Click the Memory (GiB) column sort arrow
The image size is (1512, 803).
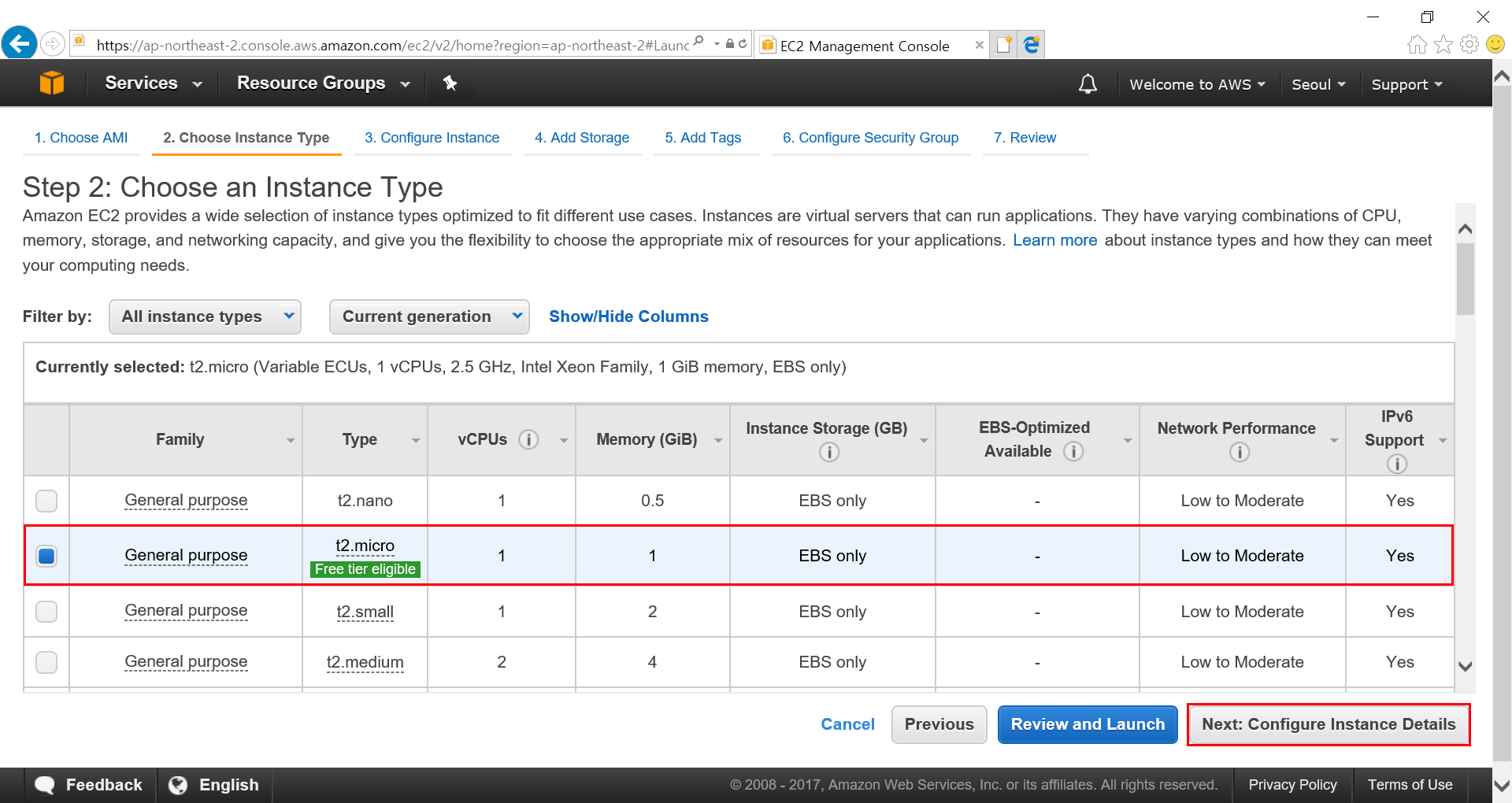click(718, 441)
